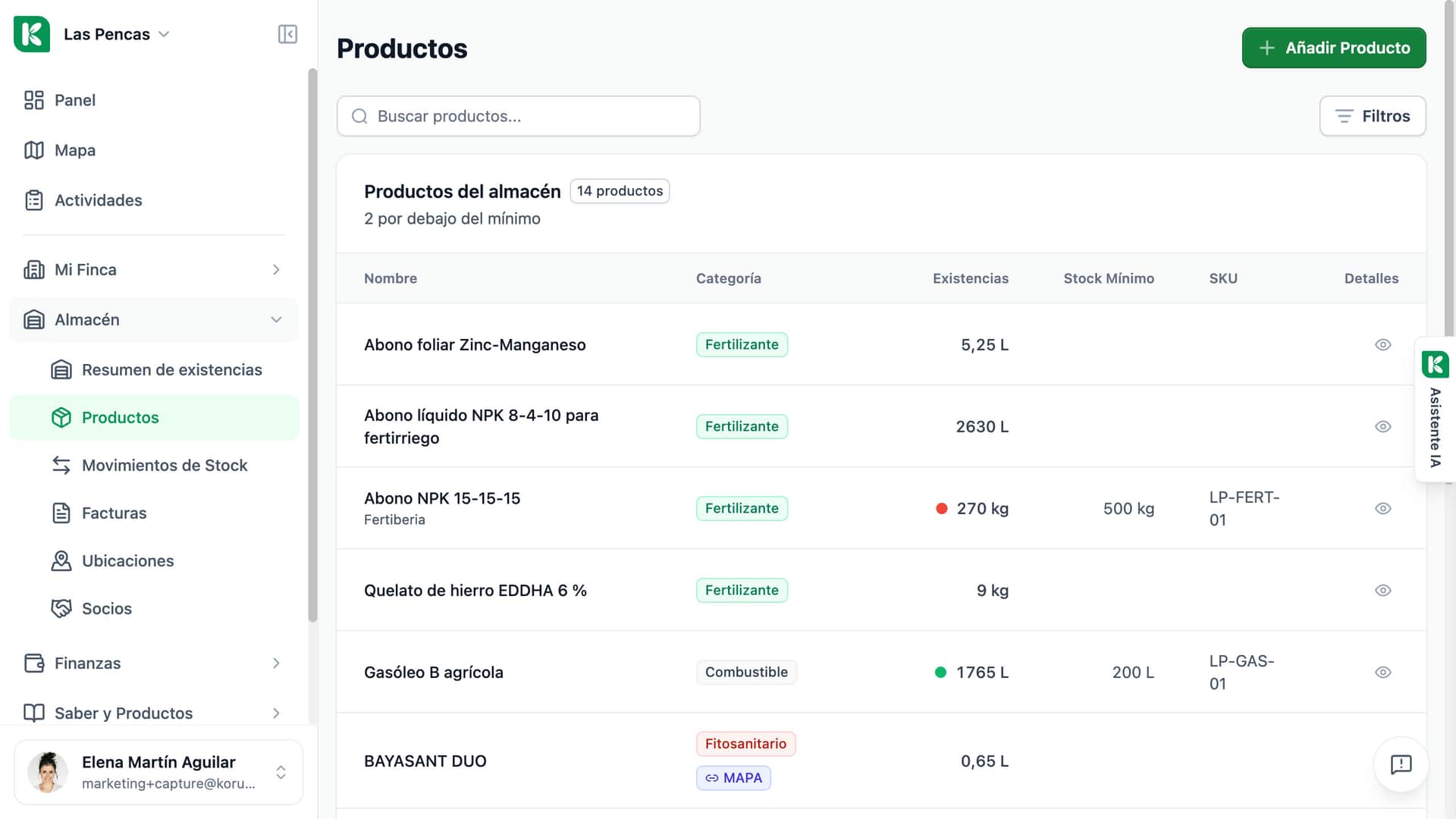
Task: Collapse the Almacén section chevron
Action: [x=276, y=320]
